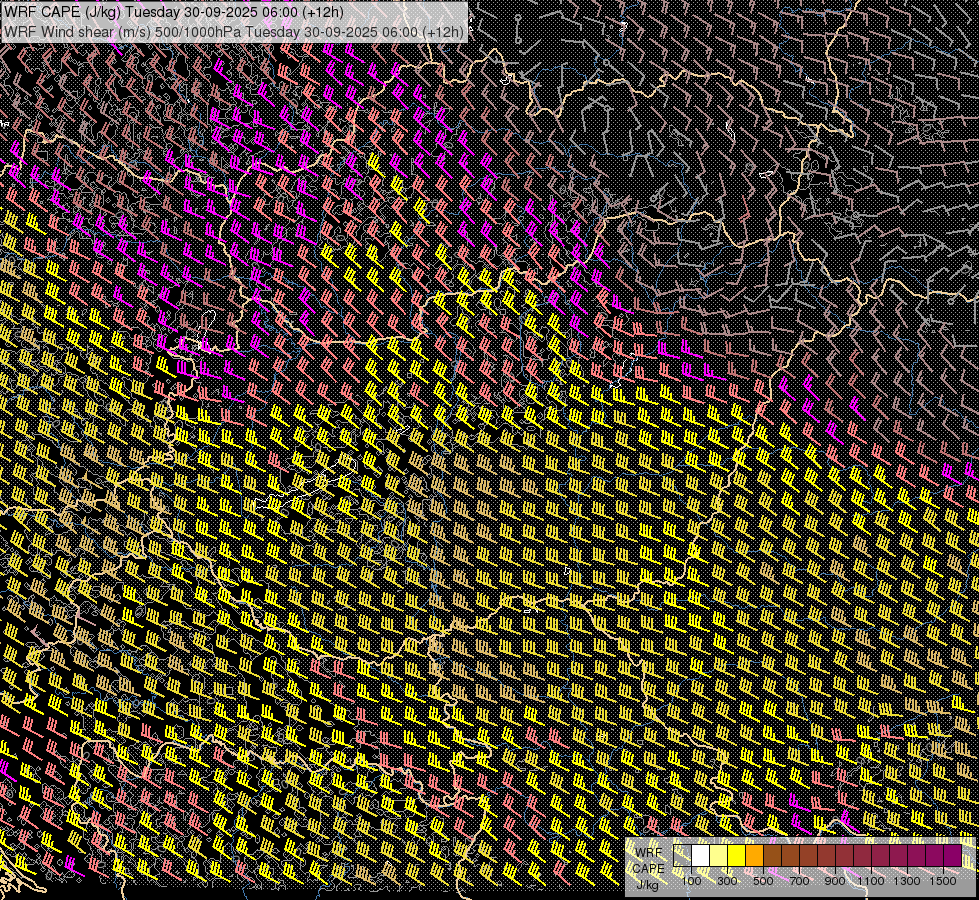Viewport: 979px width, 900px height.
Task: Click the WRF CAPE title line
Action: click(x=174, y=11)
